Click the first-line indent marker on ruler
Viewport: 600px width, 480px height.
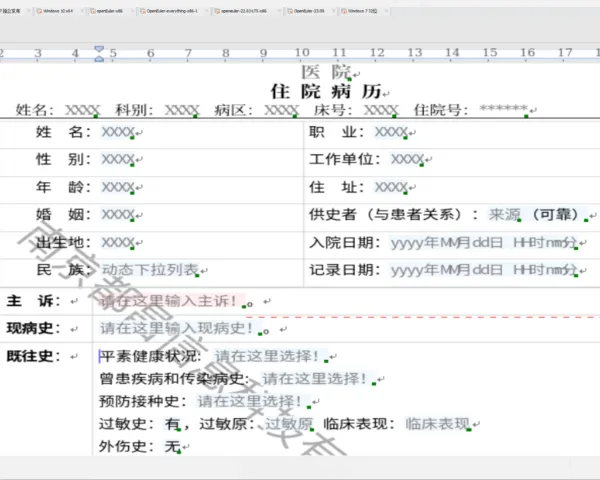point(99,49)
